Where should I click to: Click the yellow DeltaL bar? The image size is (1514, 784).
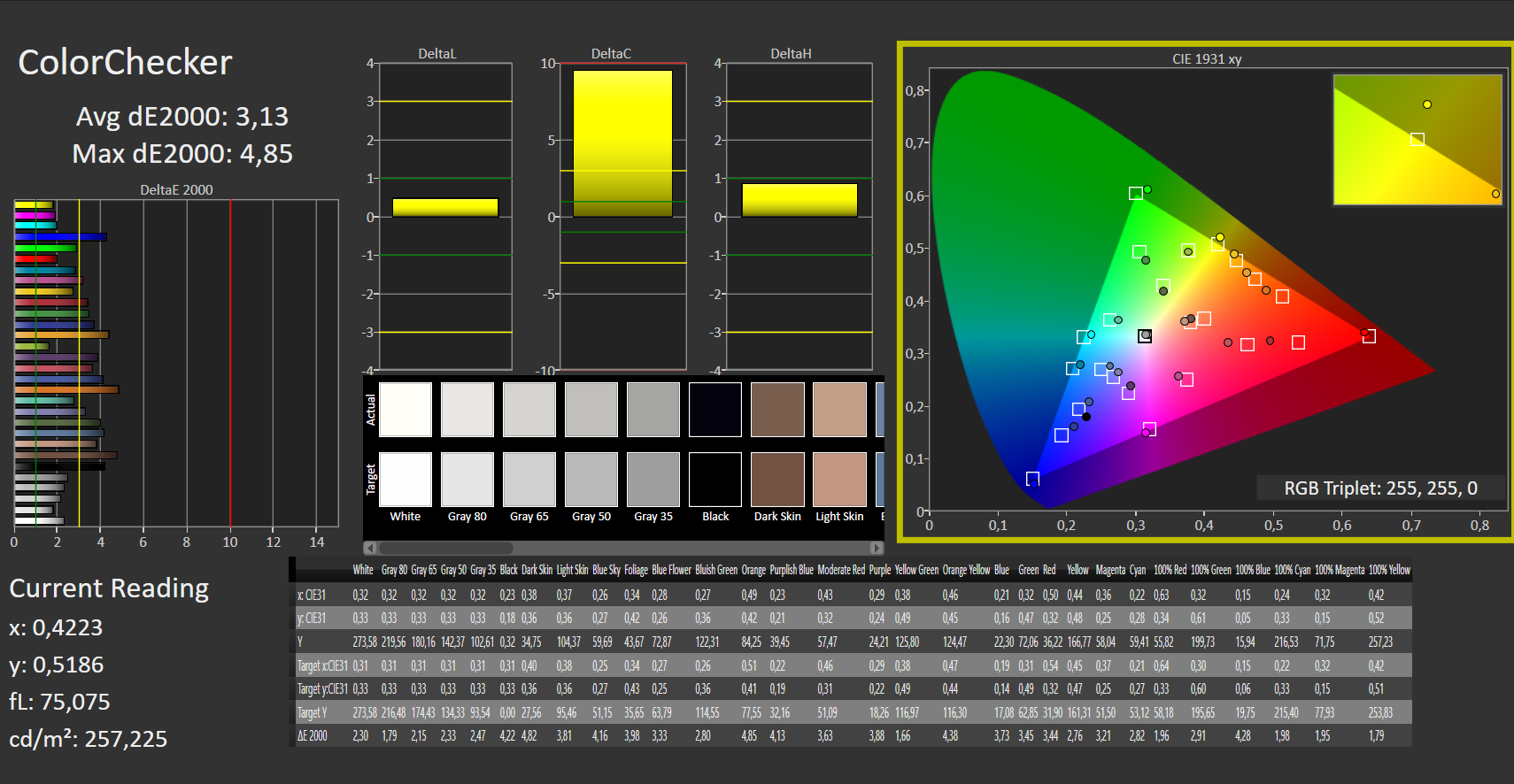point(445,207)
